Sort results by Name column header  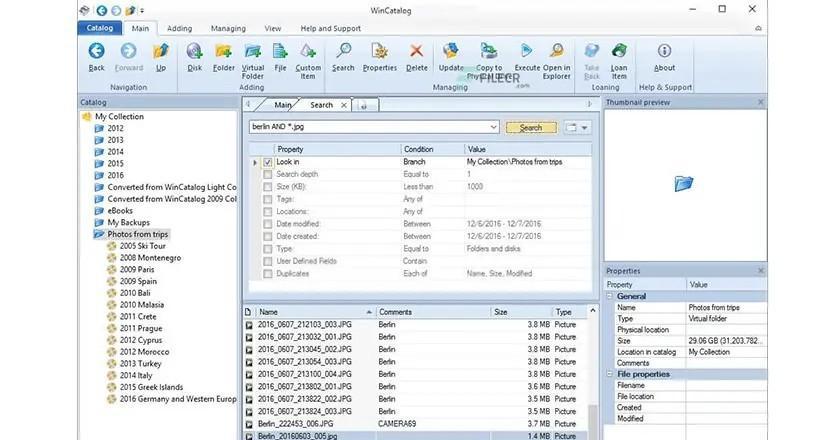[316, 312]
